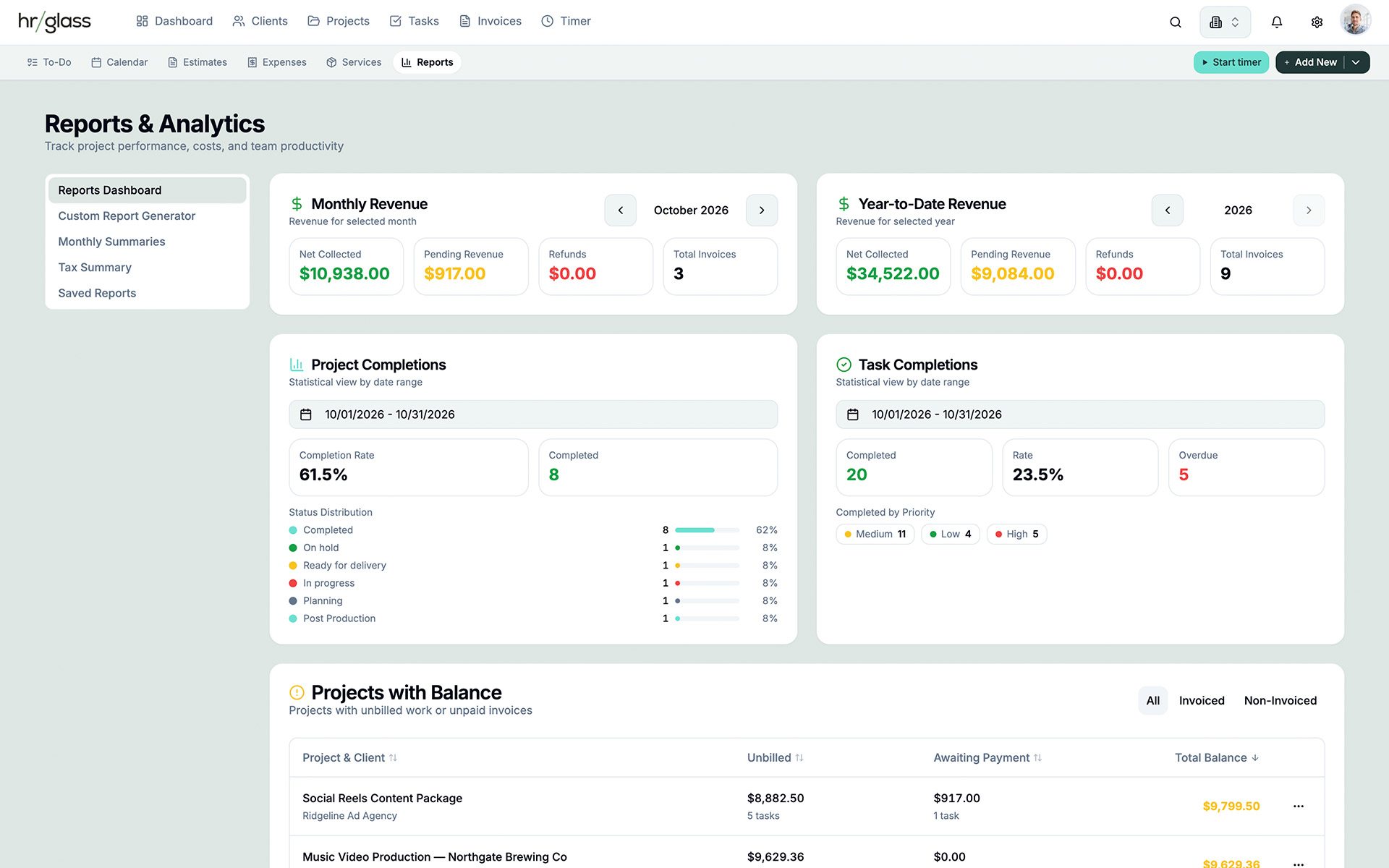Open Tax Summary in sidebar

point(147,268)
